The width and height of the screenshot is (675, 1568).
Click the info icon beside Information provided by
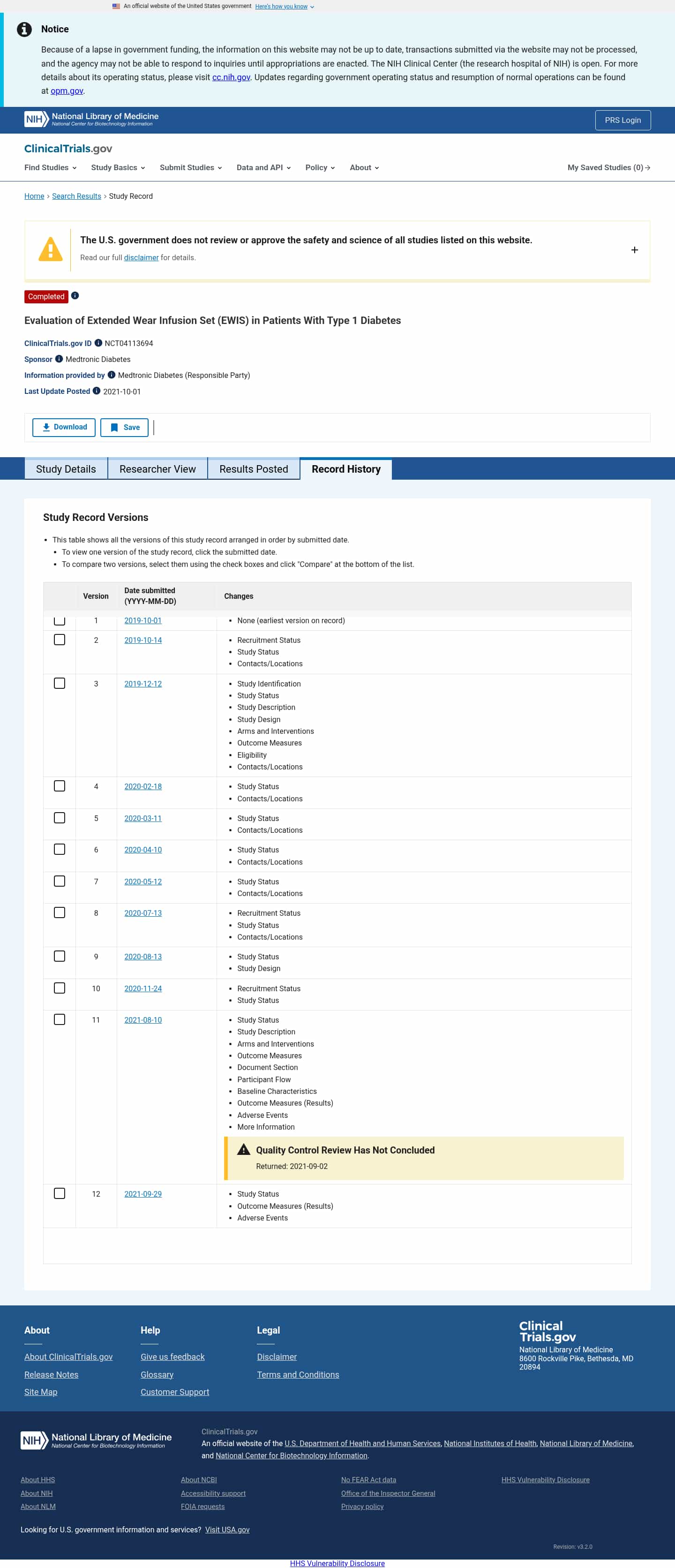pyautogui.click(x=112, y=375)
